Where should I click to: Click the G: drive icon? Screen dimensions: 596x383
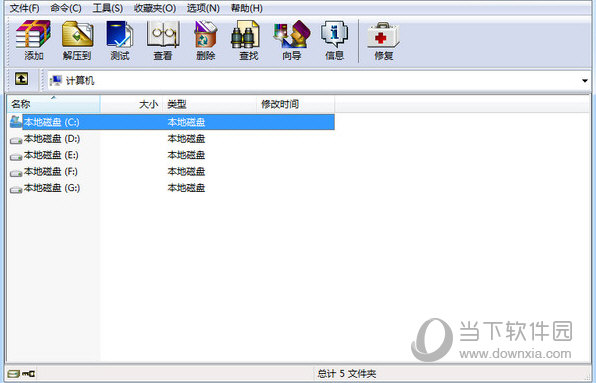tap(16, 189)
